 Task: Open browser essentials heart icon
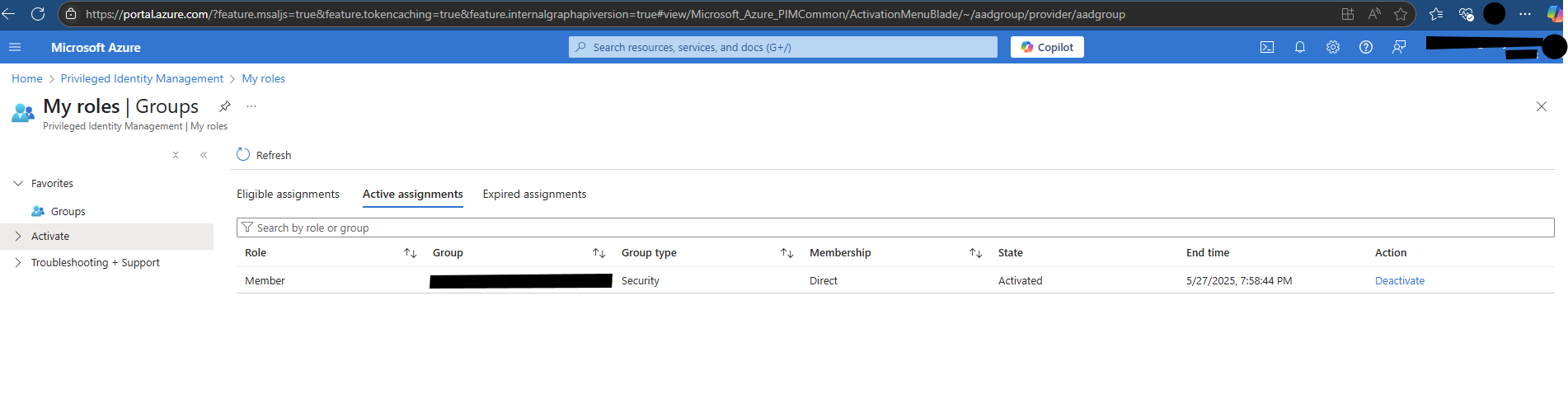tap(1466, 14)
